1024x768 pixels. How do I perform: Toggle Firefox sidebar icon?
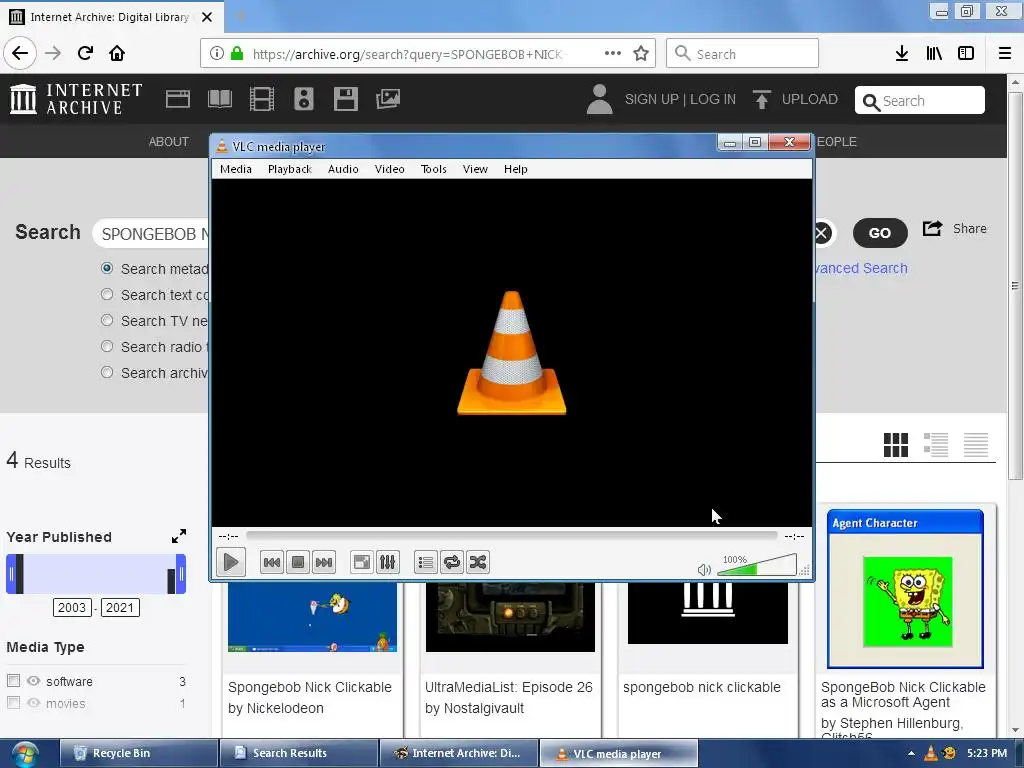pyautogui.click(x=966, y=54)
